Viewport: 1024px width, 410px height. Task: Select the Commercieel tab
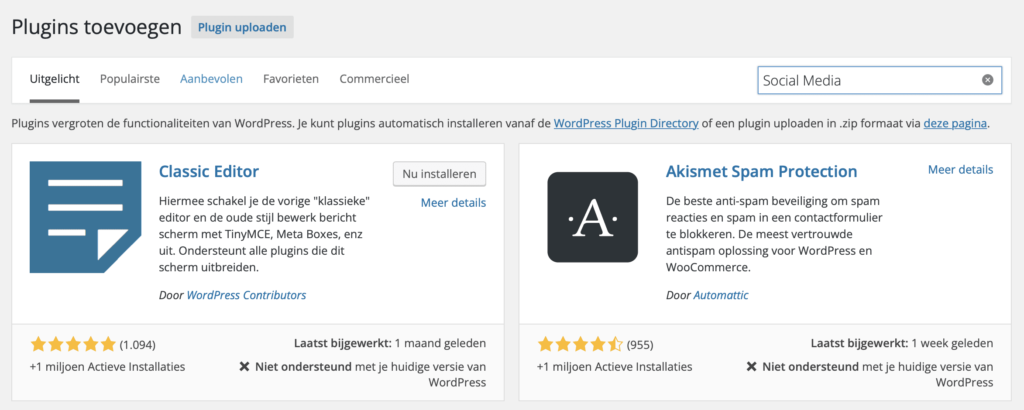point(374,80)
